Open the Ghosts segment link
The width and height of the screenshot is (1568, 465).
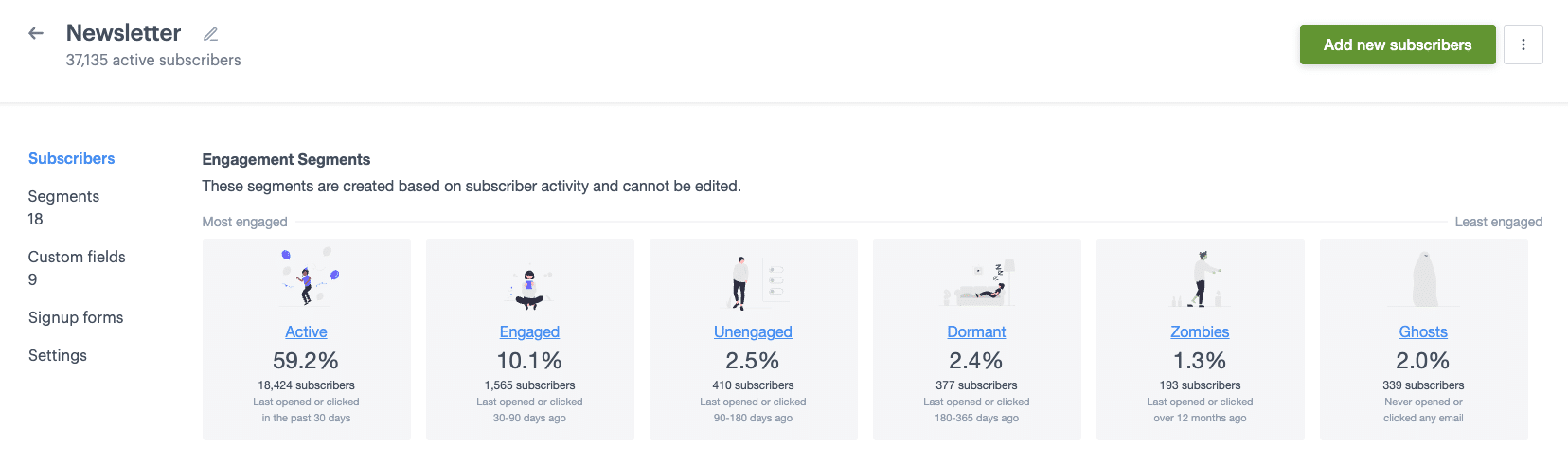pos(1423,331)
